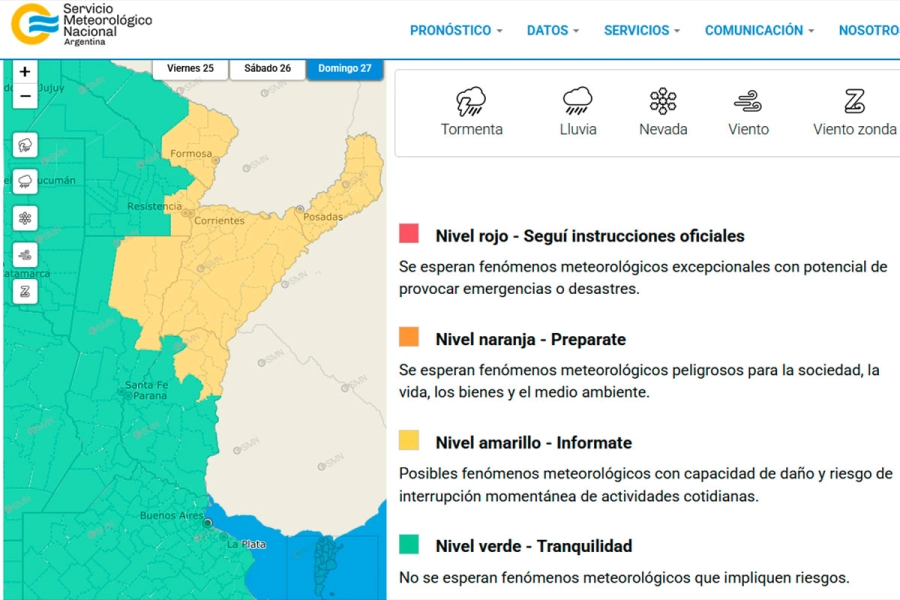Zoom out on the alert map
This screenshot has height=600, width=900.
click(x=25, y=96)
